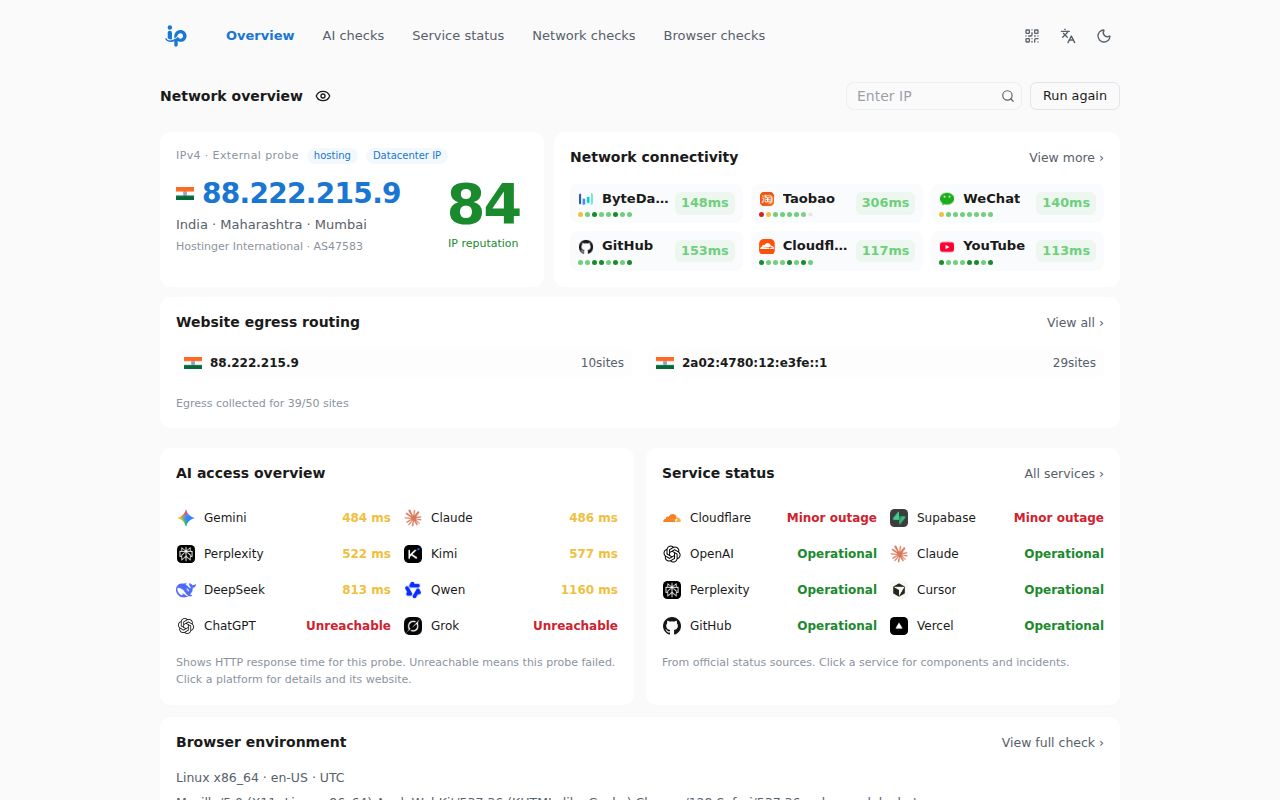1280x800 pixels.
Task: Open the language translation icon
Action: click(x=1068, y=36)
